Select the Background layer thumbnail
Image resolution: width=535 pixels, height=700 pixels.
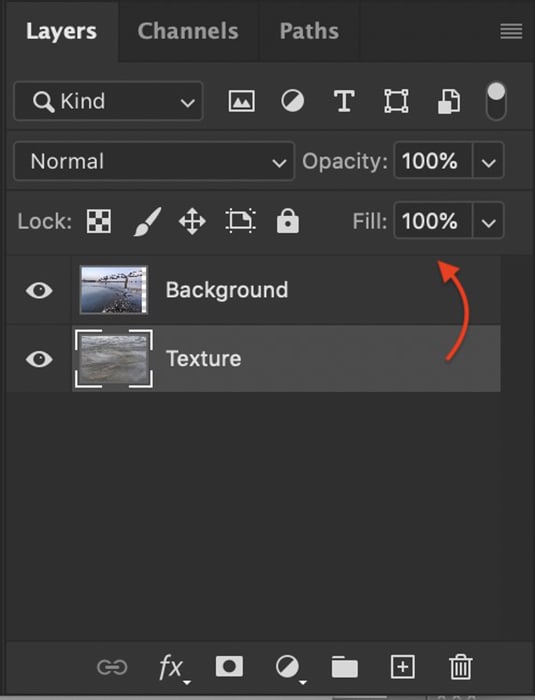coord(113,290)
